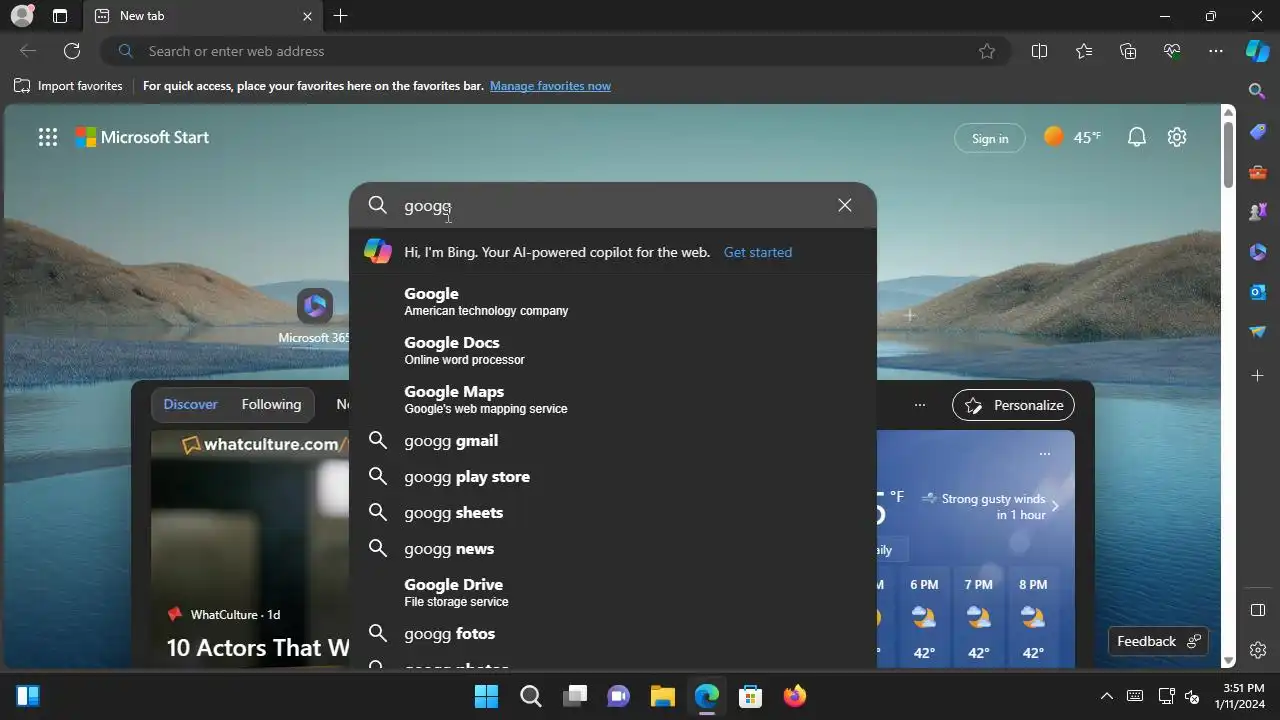Image resolution: width=1280 pixels, height=720 pixels.
Task: Open sidebar Search icon
Action: (x=1258, y=91)
